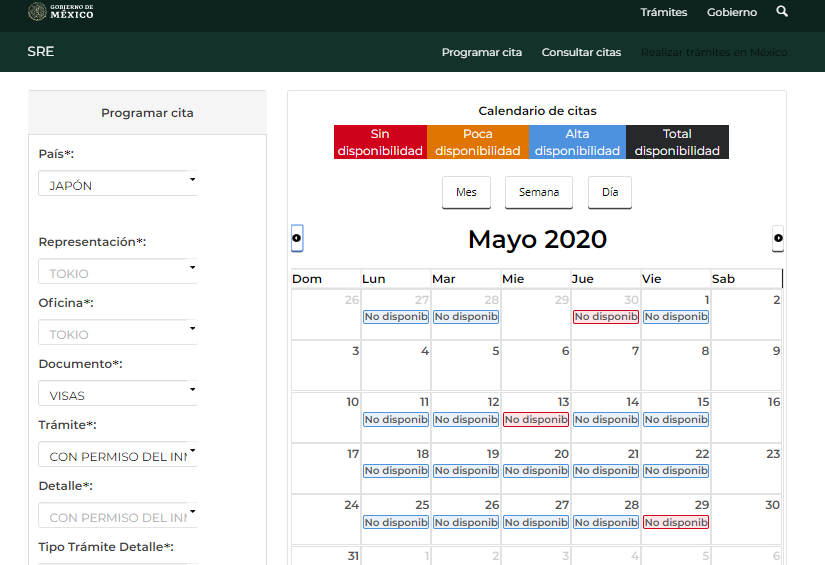Click No disponible event on May 18
Screen dimensions: 825x565
point(396,471)
